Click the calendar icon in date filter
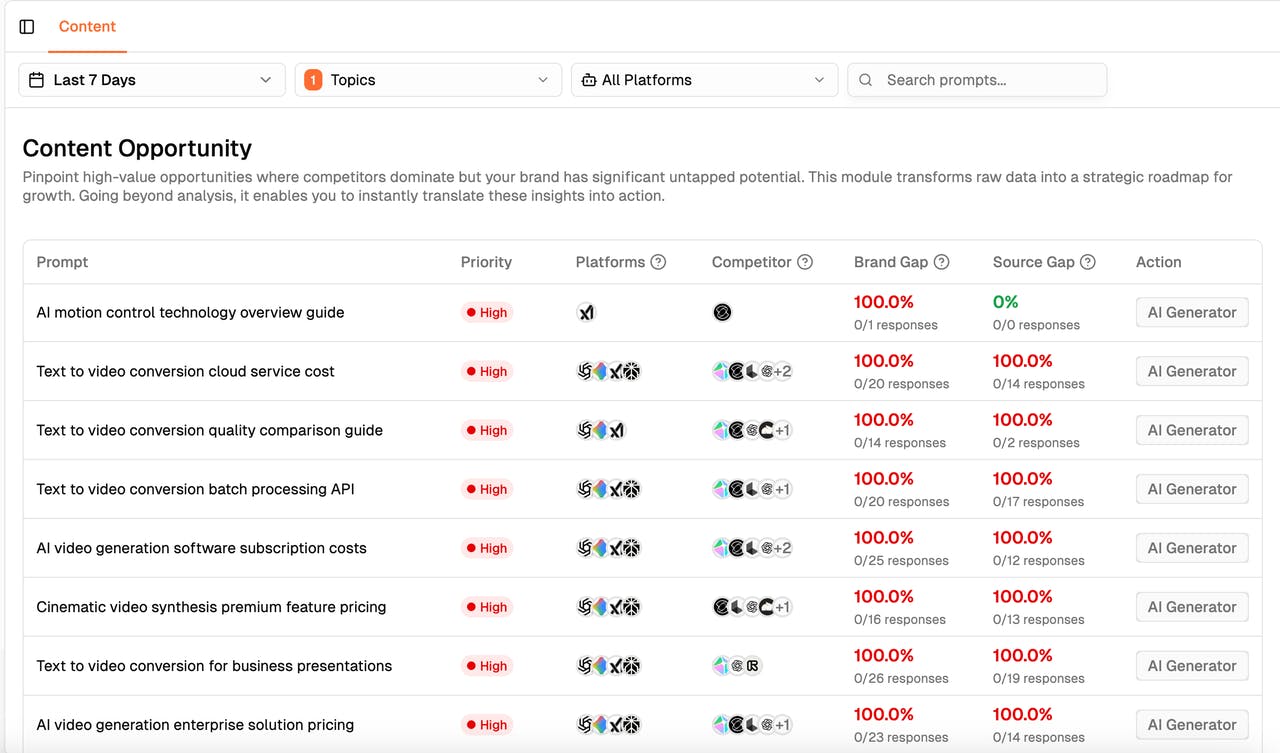 (x=37, y=80)
